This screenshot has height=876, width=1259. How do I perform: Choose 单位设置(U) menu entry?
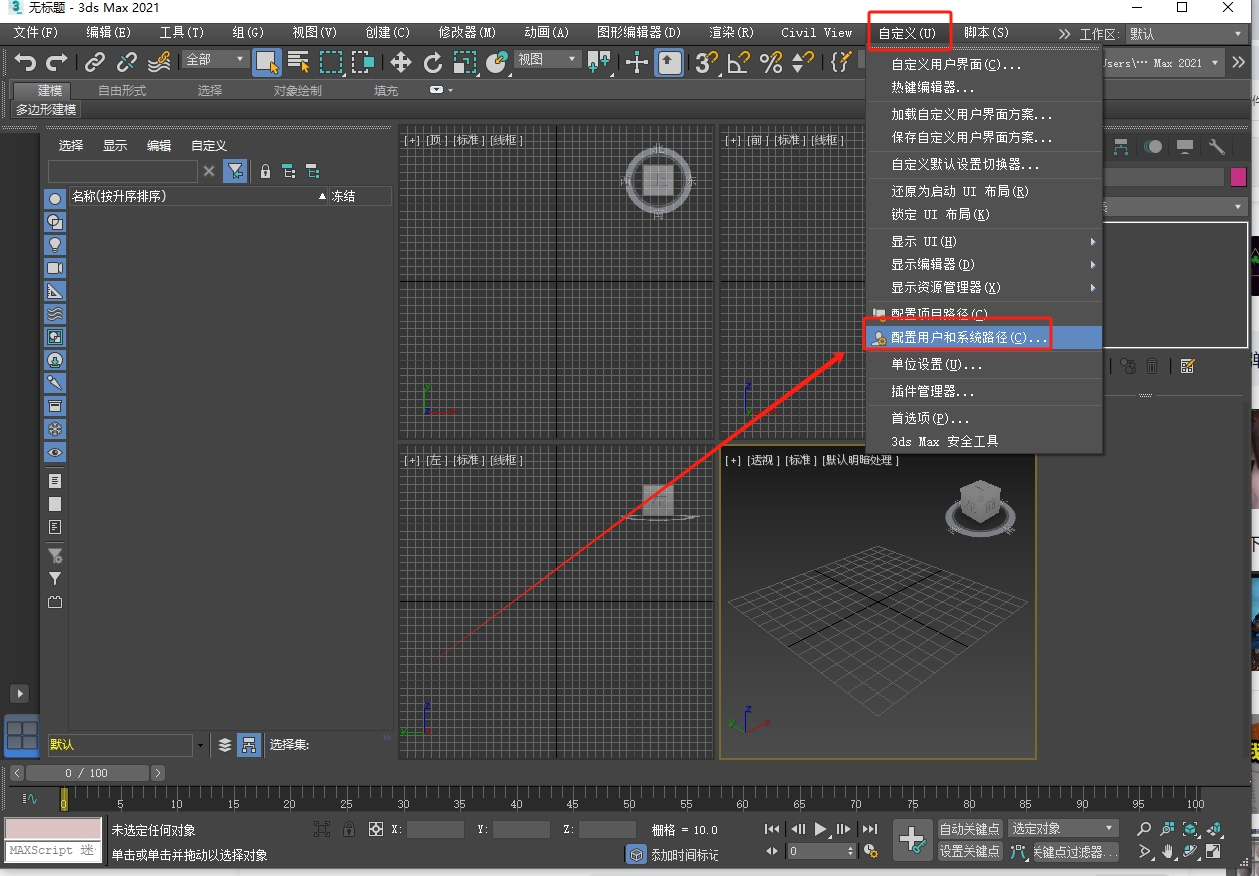tap(984, 365)
